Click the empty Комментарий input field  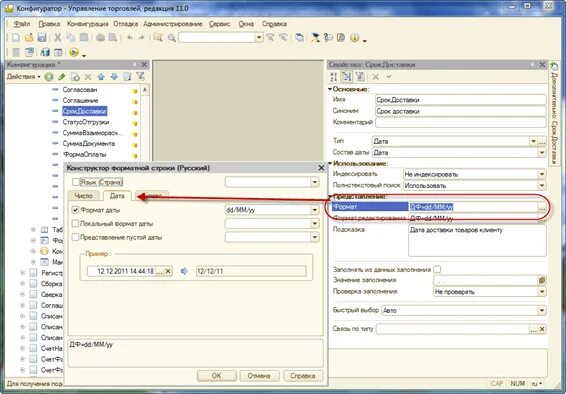pos(461,122)
